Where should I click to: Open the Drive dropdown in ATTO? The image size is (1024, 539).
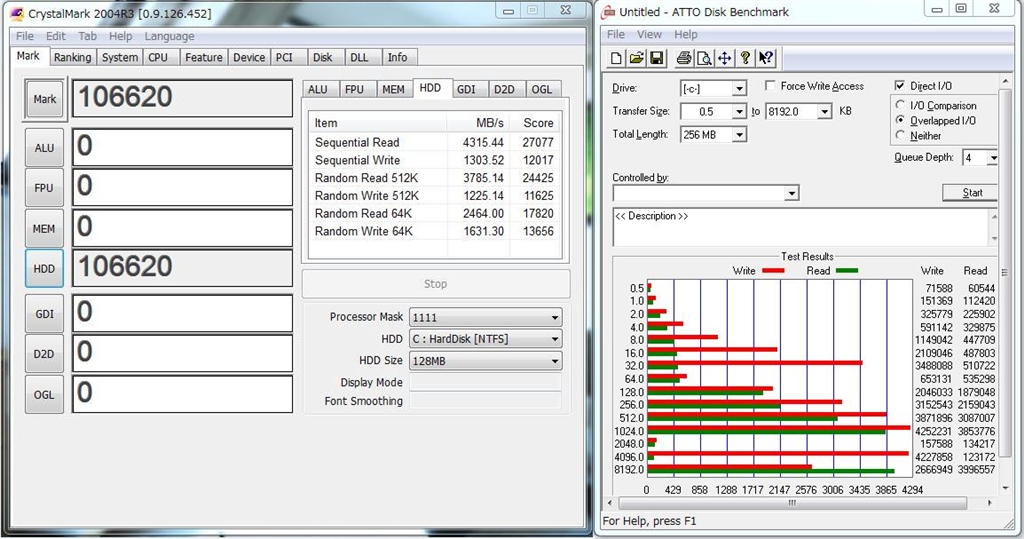tap(738, 89)
